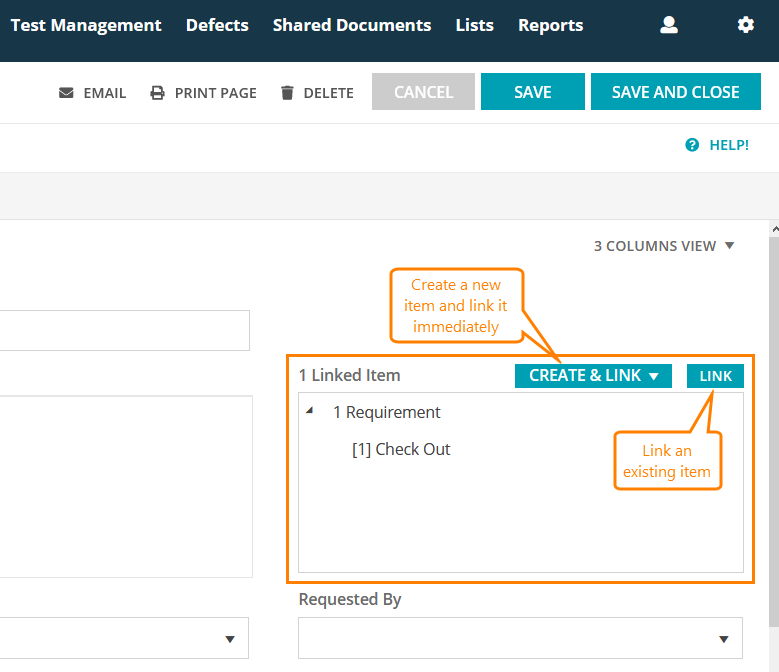
Task: Click the Delete trash can icon
Action: (287, 93)
